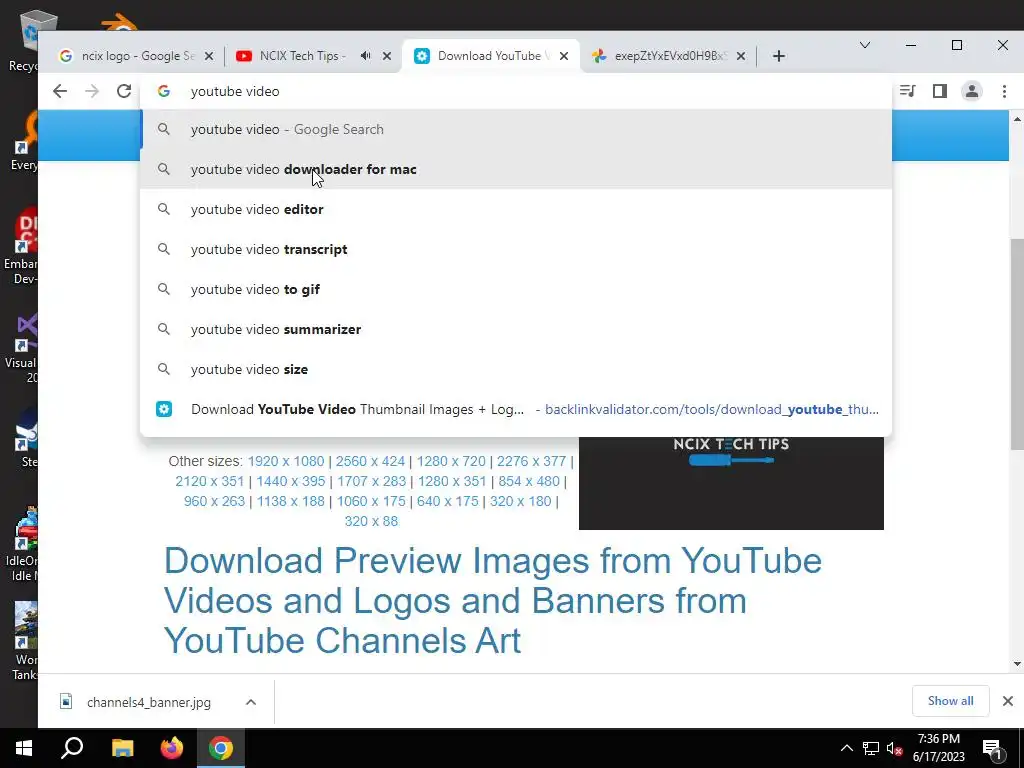Switch to the exepZtYxEVxd0H9B tab

pos(666,56)
